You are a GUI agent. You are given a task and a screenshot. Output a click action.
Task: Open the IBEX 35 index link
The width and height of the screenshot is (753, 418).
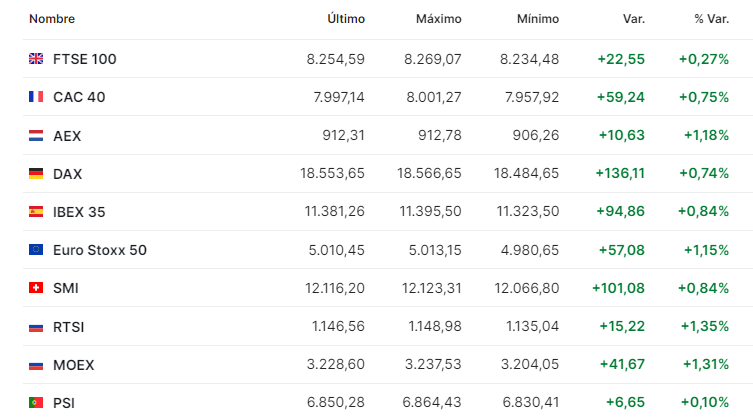(x=79, y=211)
